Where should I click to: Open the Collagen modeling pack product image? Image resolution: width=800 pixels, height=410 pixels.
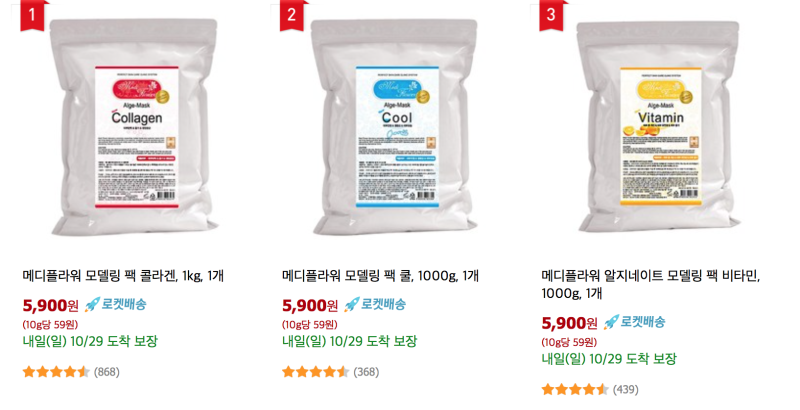pyautogui.click(x=136, y=127)
